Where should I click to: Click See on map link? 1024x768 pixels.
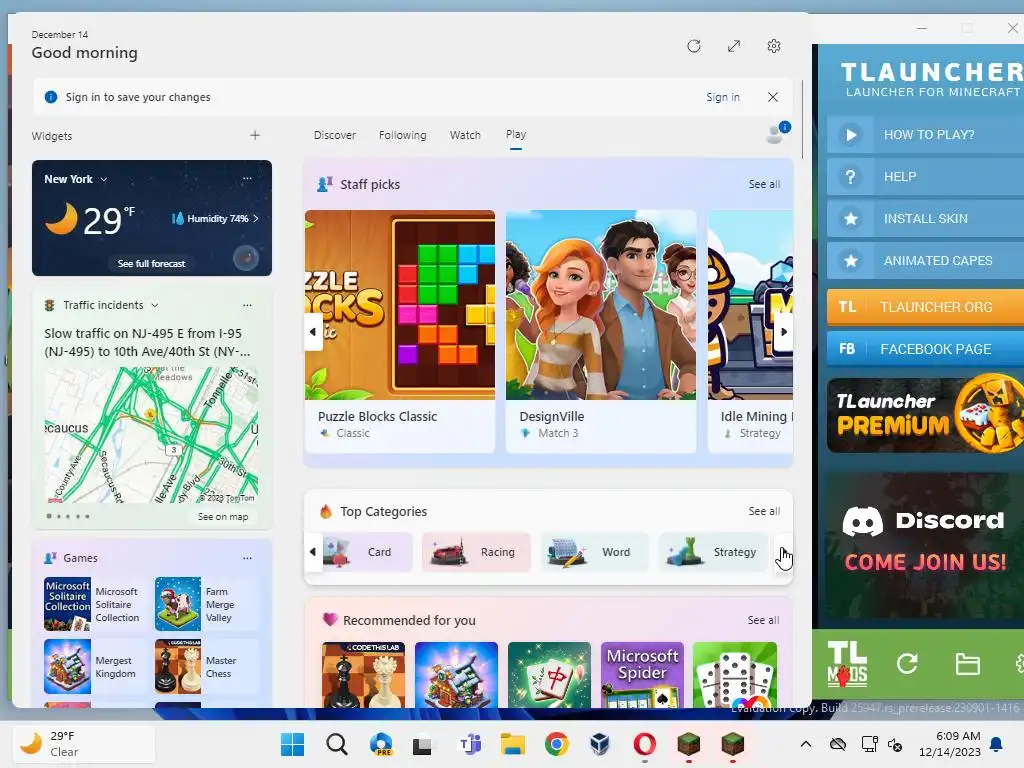[223, 517]
